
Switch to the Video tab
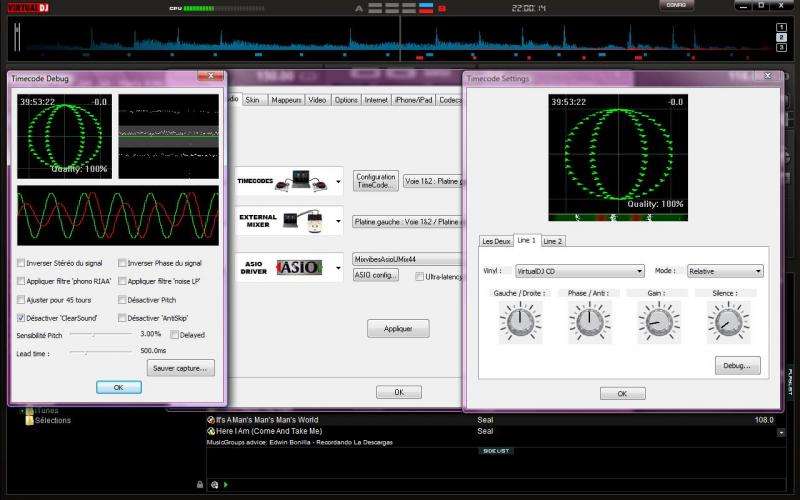click(317, 100)
